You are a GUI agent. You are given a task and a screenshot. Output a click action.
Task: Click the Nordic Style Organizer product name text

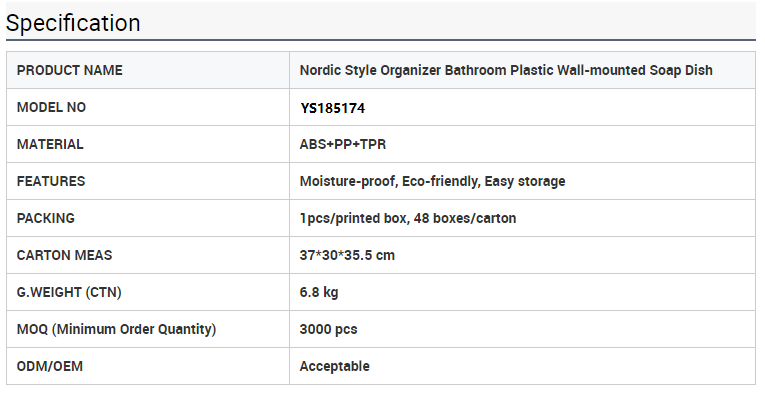point(506,70)
